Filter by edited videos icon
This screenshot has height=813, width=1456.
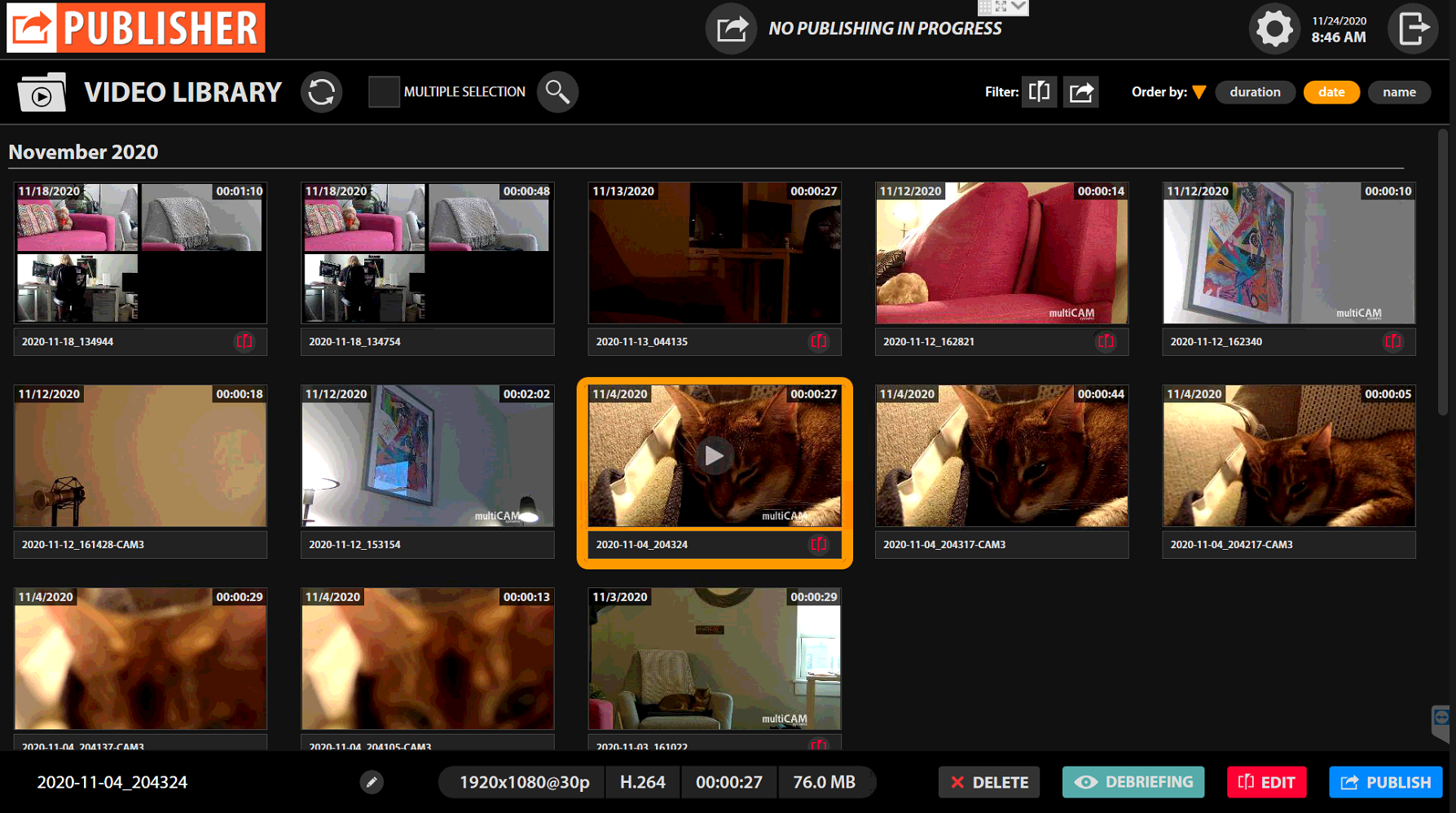(1040, 92)
